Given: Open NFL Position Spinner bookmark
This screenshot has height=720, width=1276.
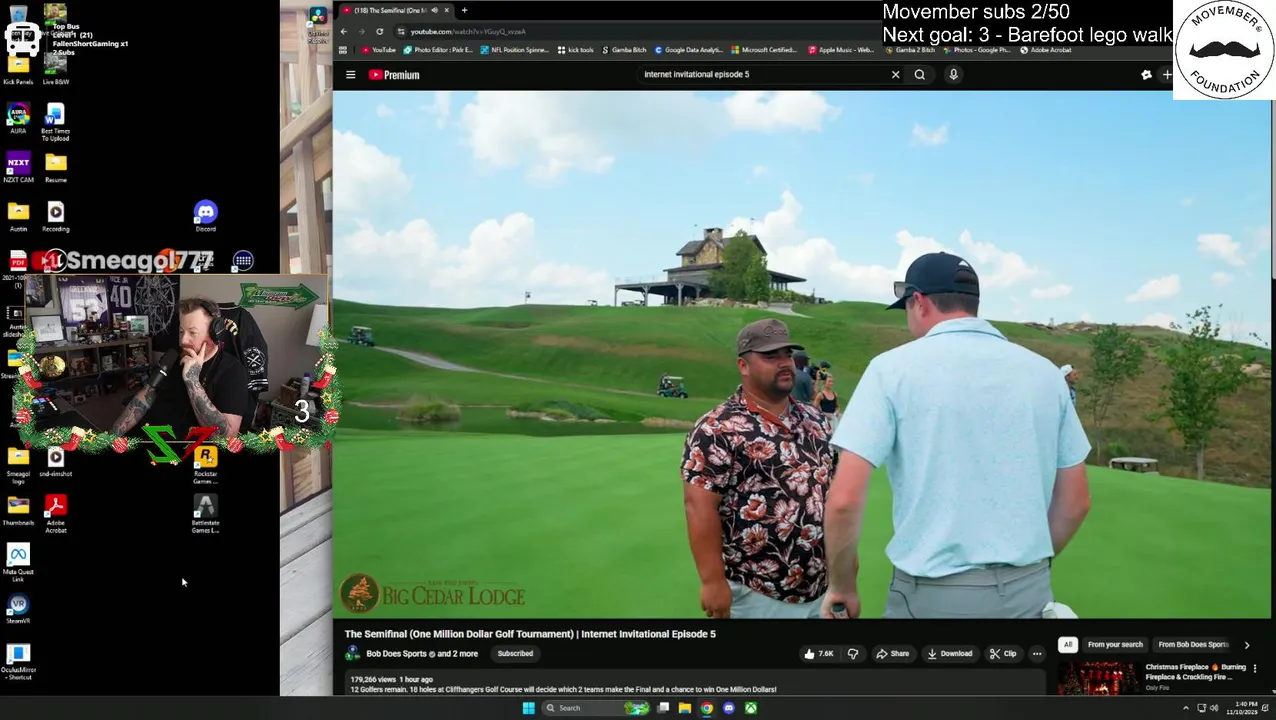Looking at the screenshot, I should [x=515, y=50].
